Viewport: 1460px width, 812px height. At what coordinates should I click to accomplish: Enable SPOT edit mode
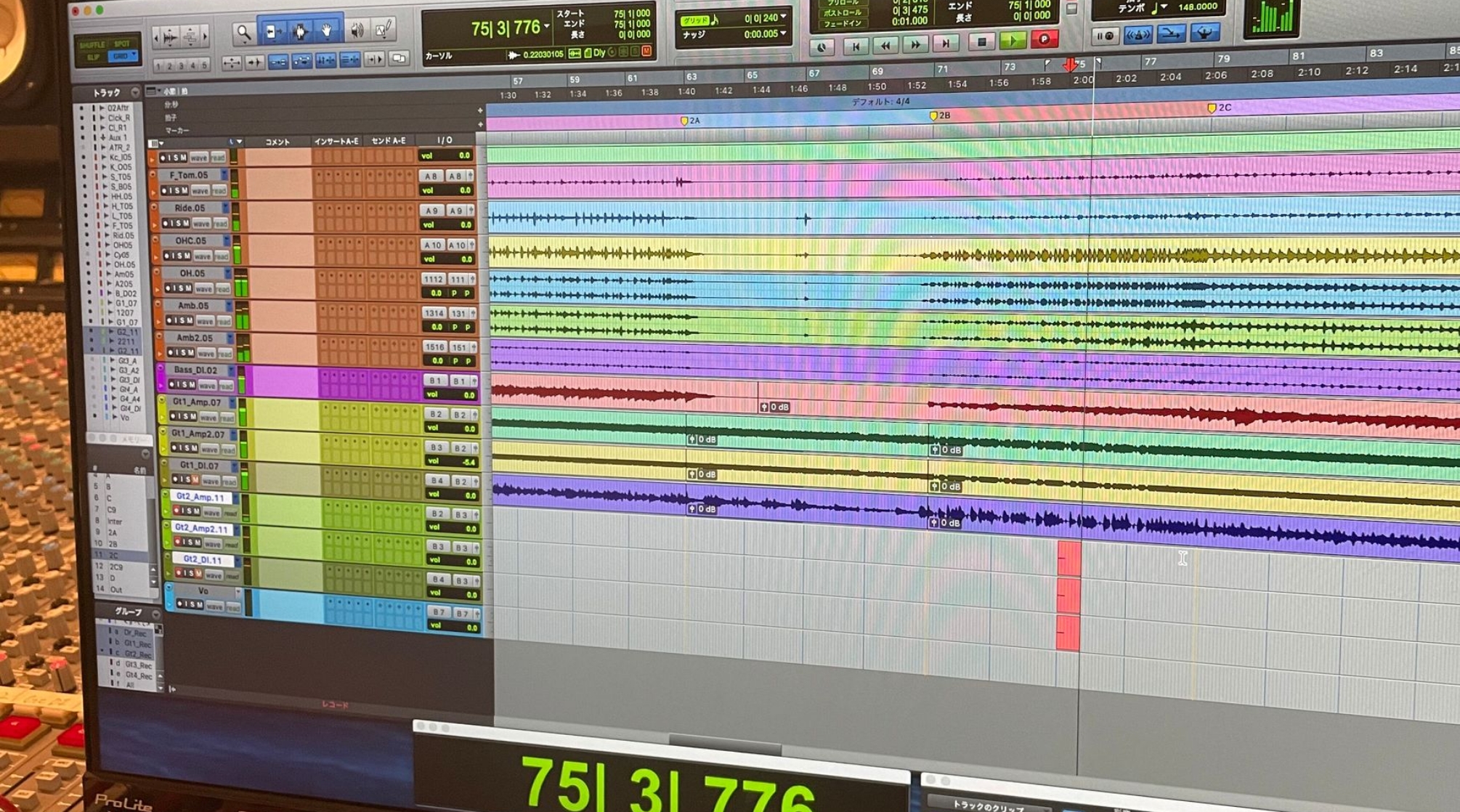pos(122,44)
